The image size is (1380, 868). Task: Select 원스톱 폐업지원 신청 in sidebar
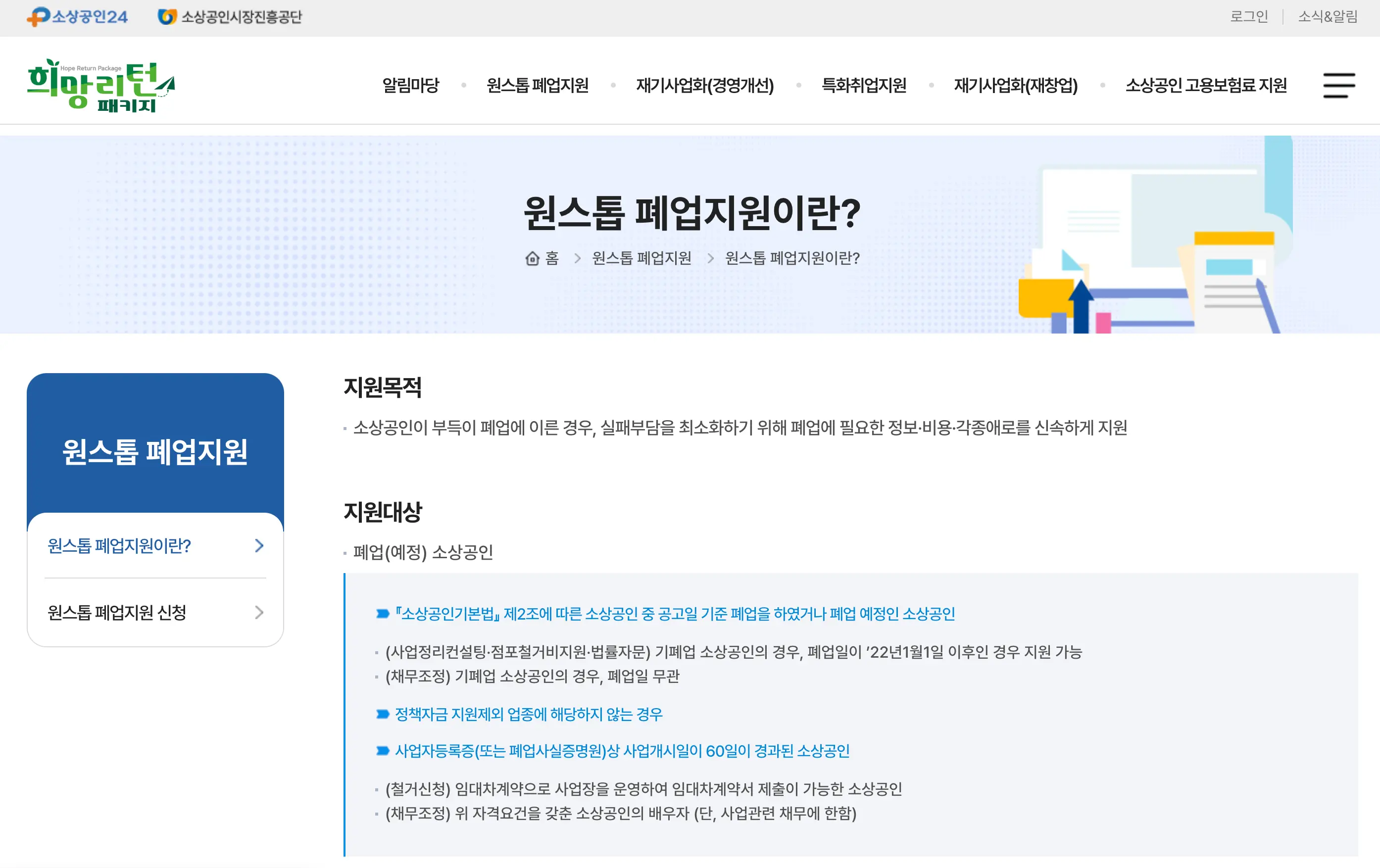117,613
